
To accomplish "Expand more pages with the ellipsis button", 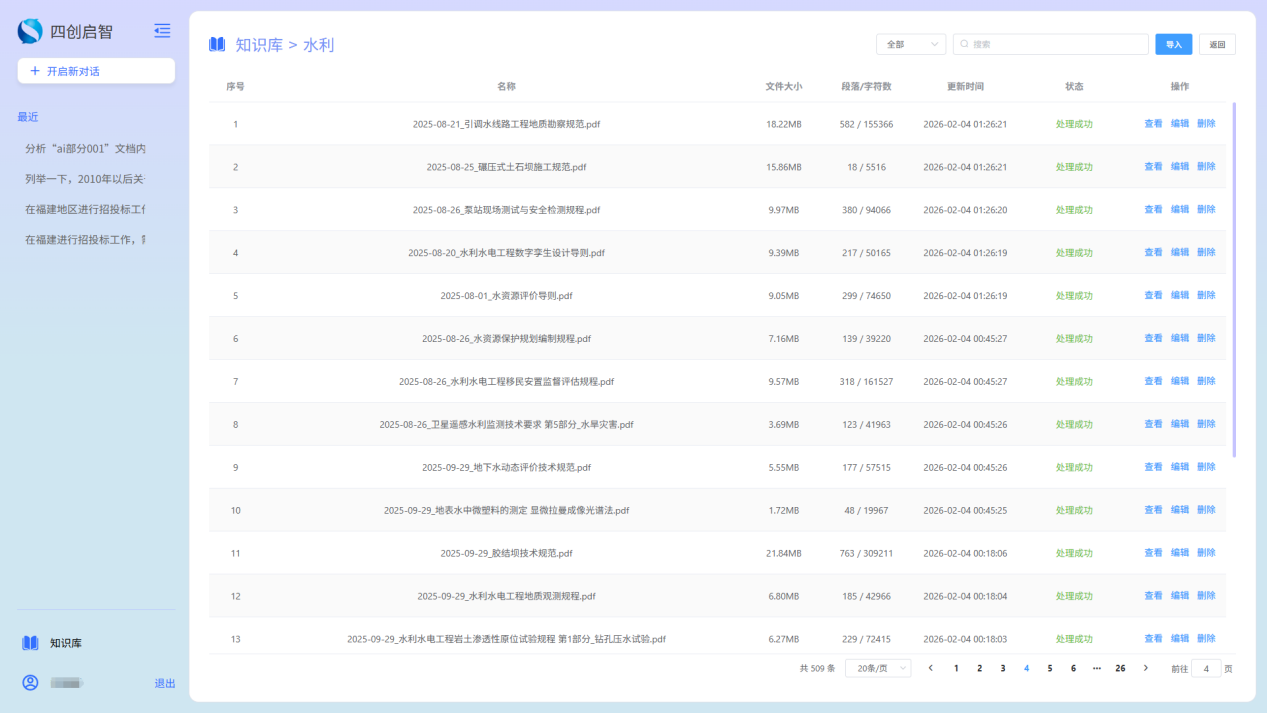I will (1097, 668).
